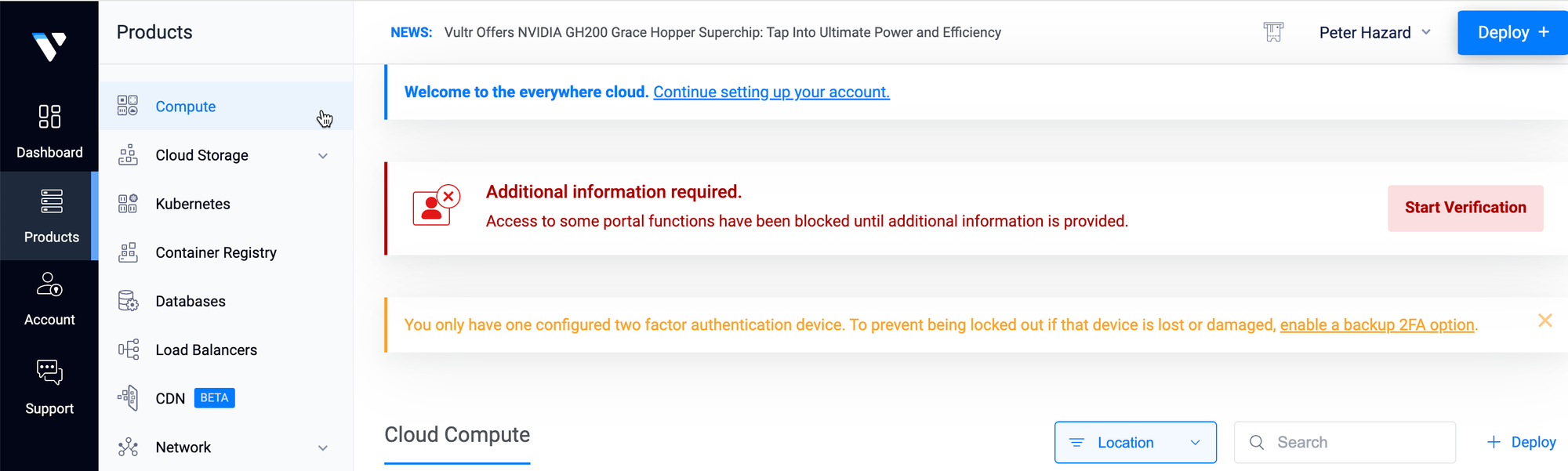Open the Dashboard icon in sidebar
Screen dimensions: 1568x471
click(49, 117)
